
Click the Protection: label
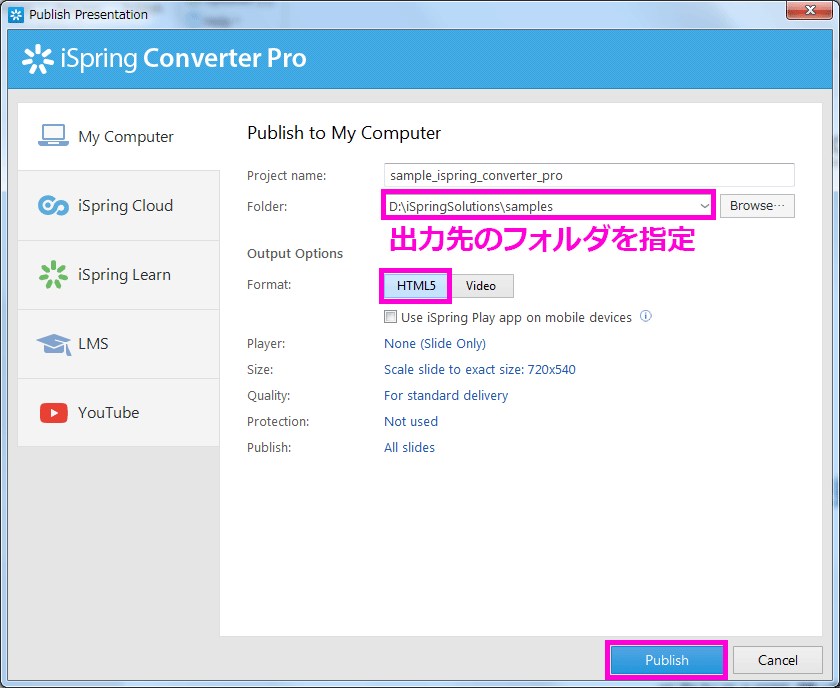278,422
